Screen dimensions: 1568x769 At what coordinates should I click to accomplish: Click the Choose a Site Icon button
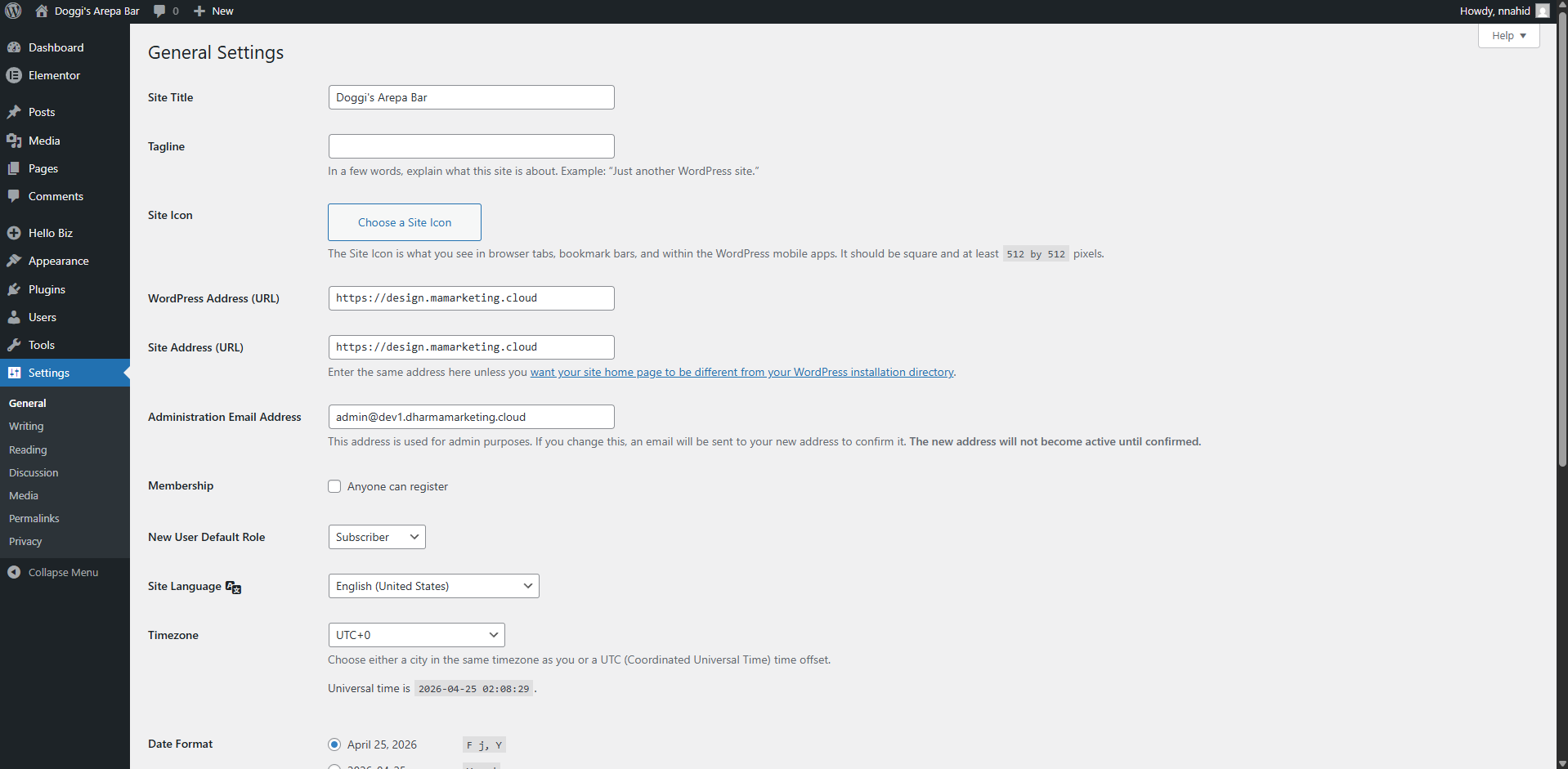[404, 222]
